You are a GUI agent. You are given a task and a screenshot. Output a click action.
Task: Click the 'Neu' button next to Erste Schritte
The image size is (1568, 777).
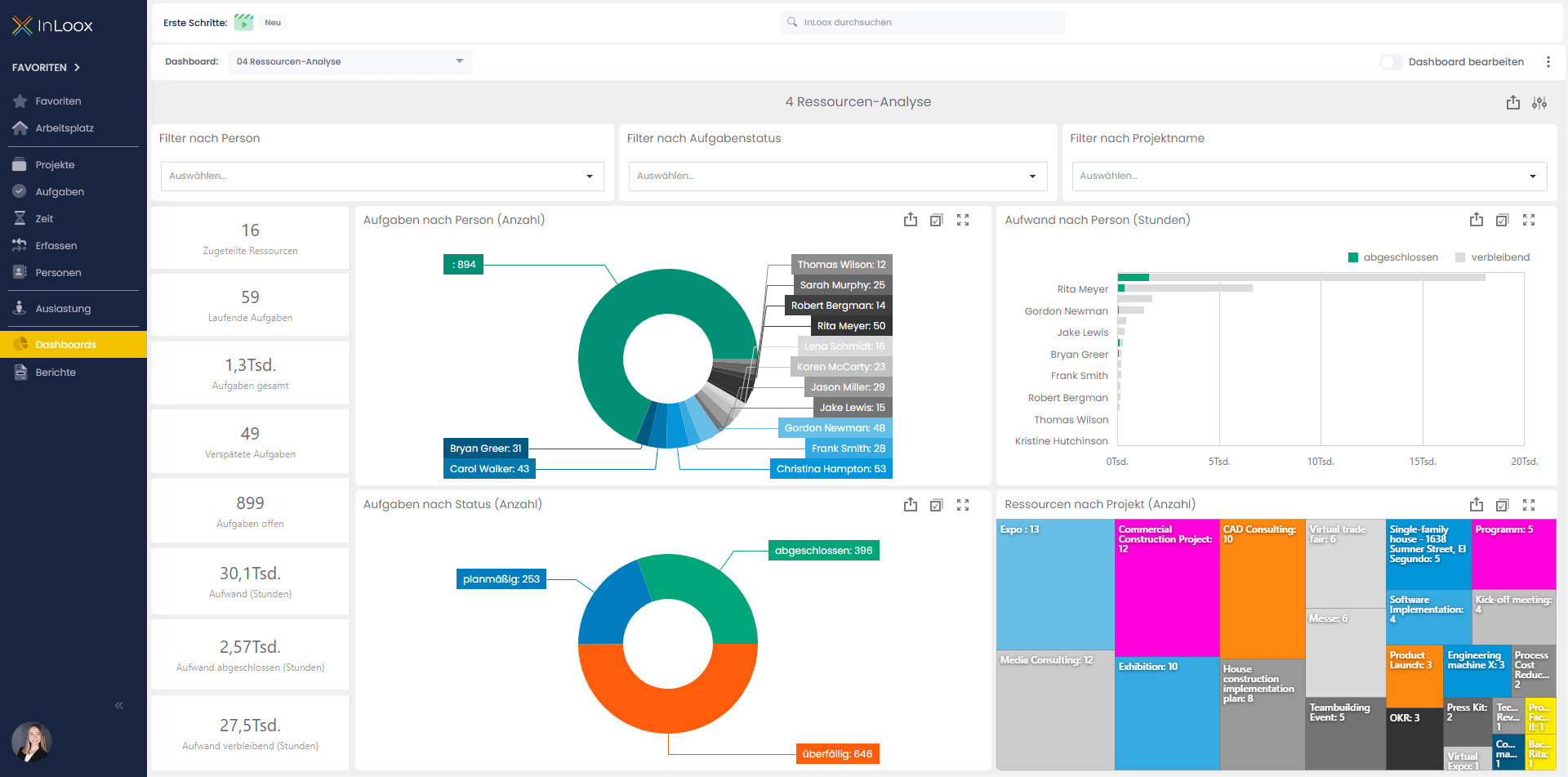(273, 22)
